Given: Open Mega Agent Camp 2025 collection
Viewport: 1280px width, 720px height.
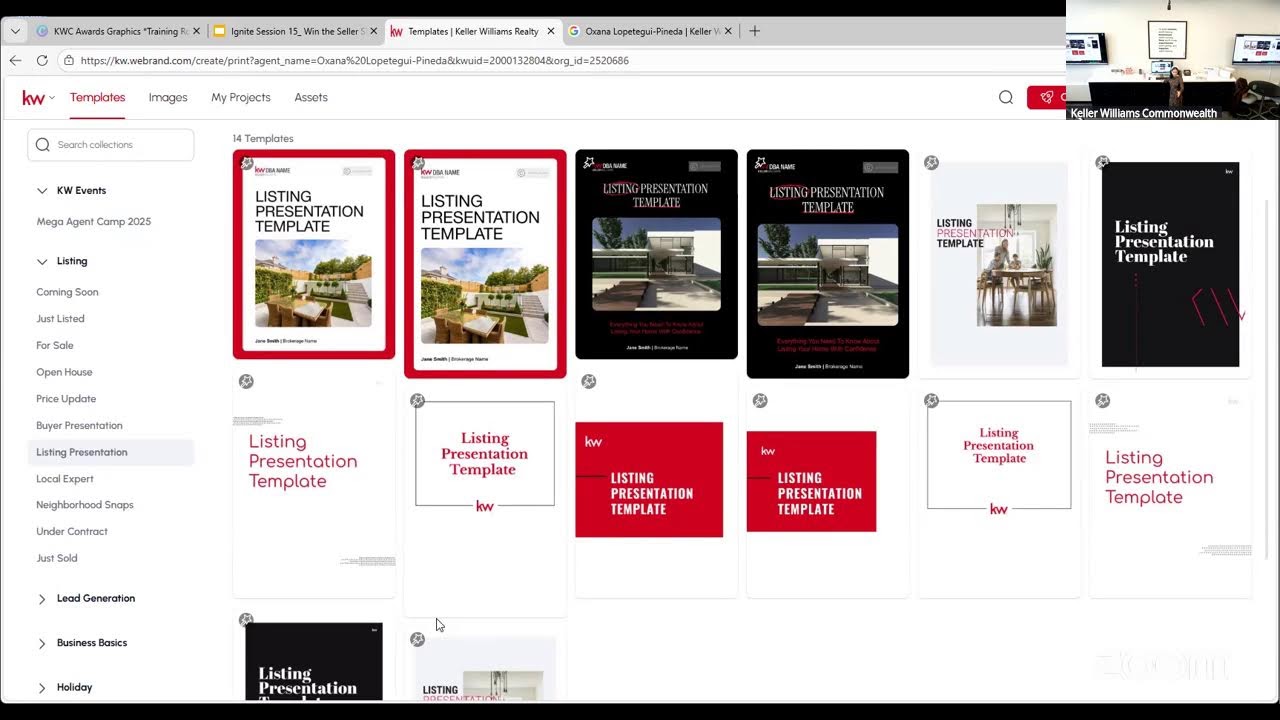Looking at the screenshot, I should point(94,222).
